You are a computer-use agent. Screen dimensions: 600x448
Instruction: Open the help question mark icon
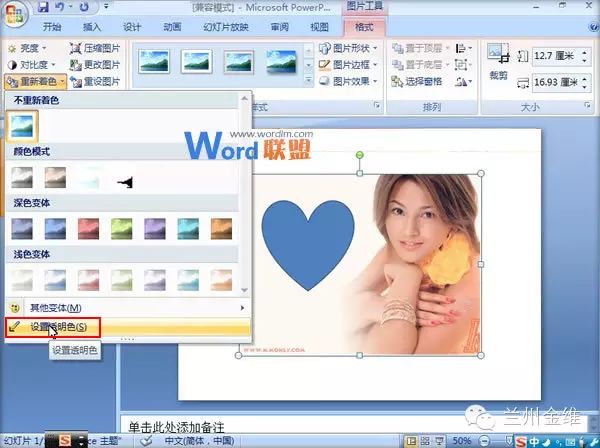593,27
